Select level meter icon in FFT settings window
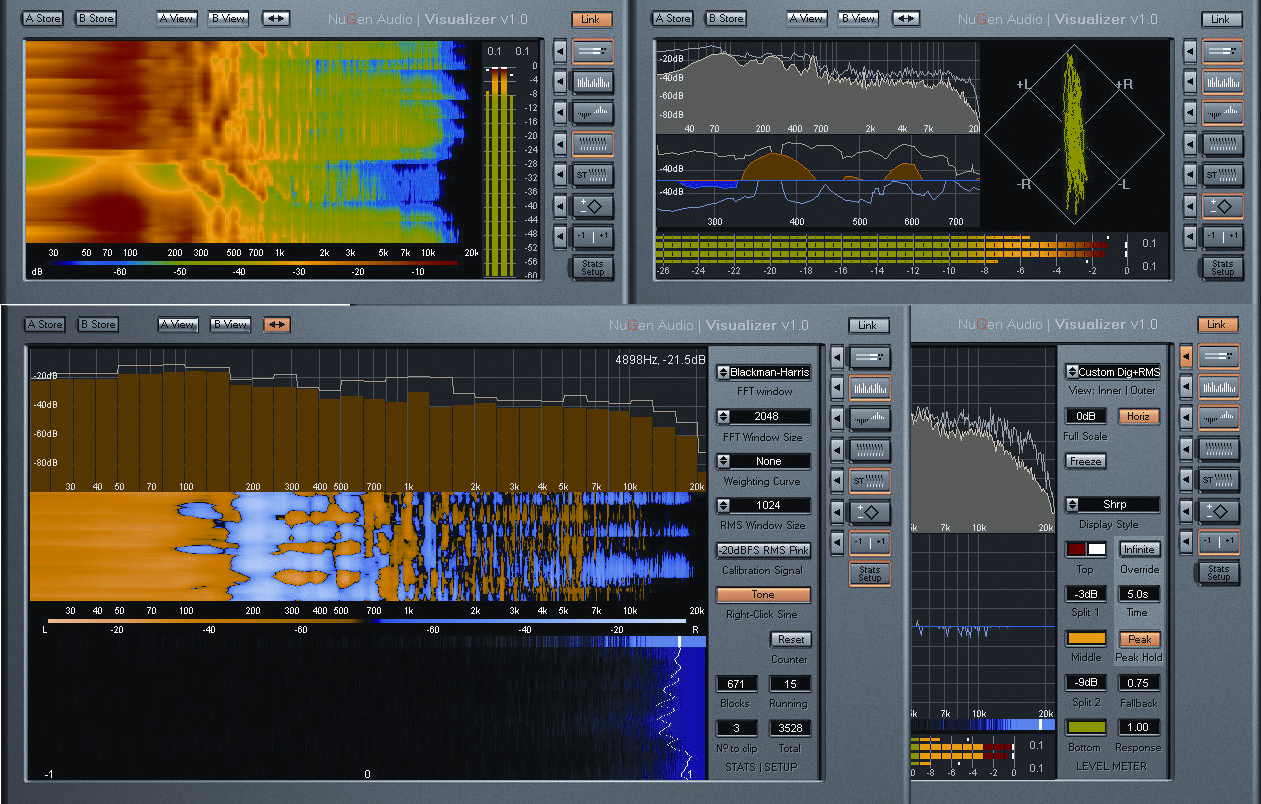This screenshot has width=1261, height=804. click(x=870, y=357)
